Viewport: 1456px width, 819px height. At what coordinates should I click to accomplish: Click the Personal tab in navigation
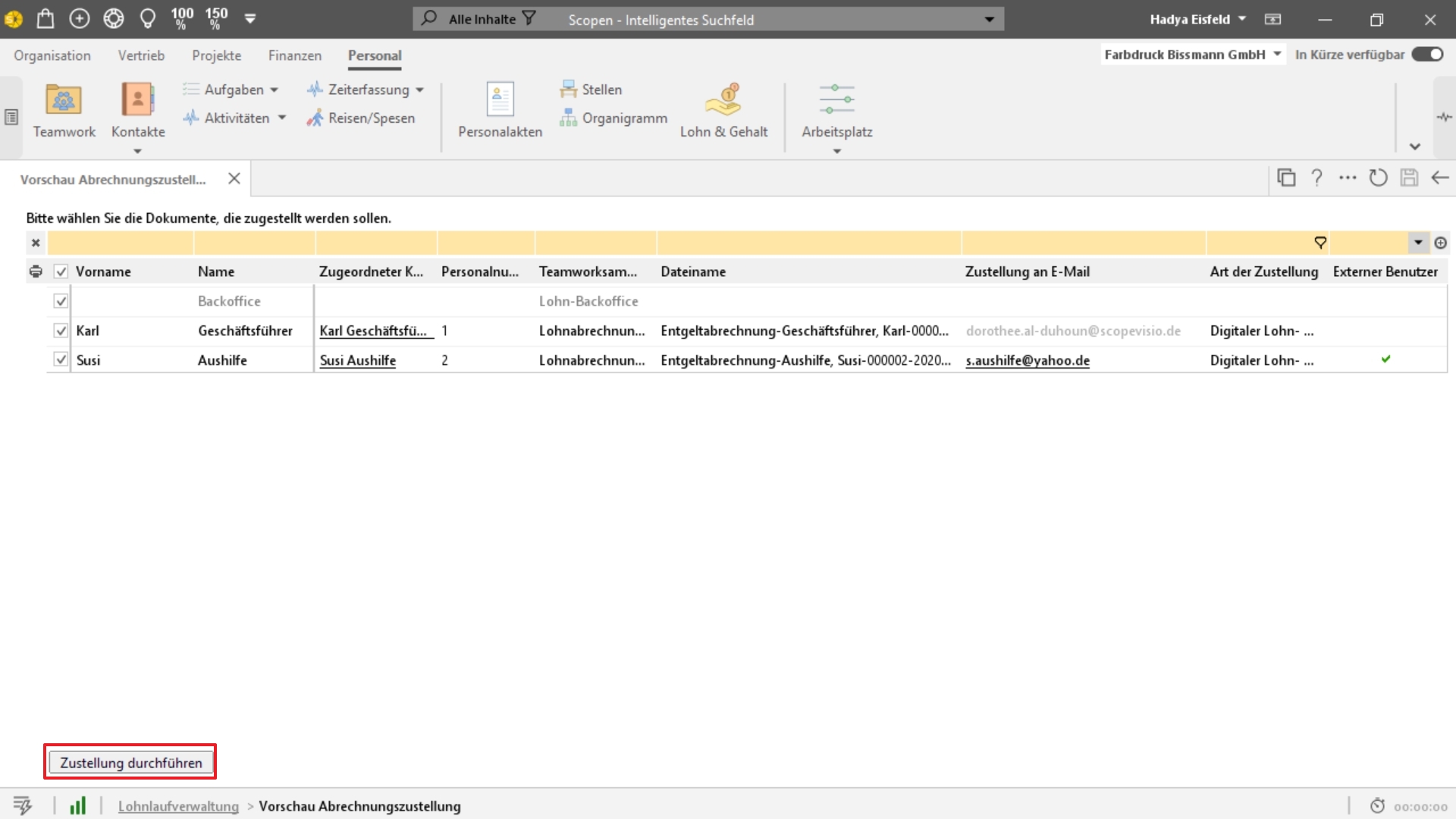(x=374, y=55)
